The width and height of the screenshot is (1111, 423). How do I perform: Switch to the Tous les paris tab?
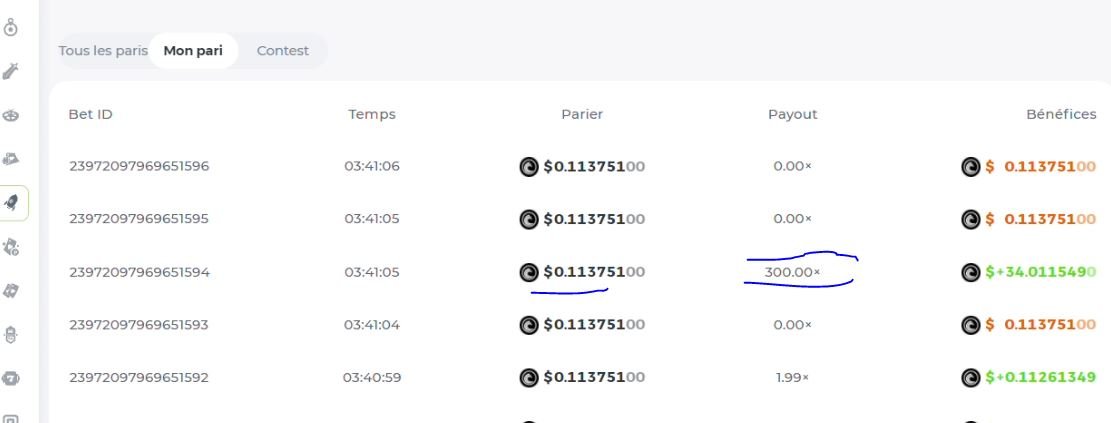103,51
